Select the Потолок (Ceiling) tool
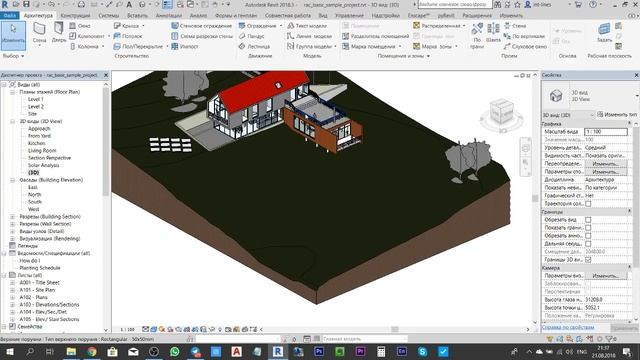 (127, 36)
